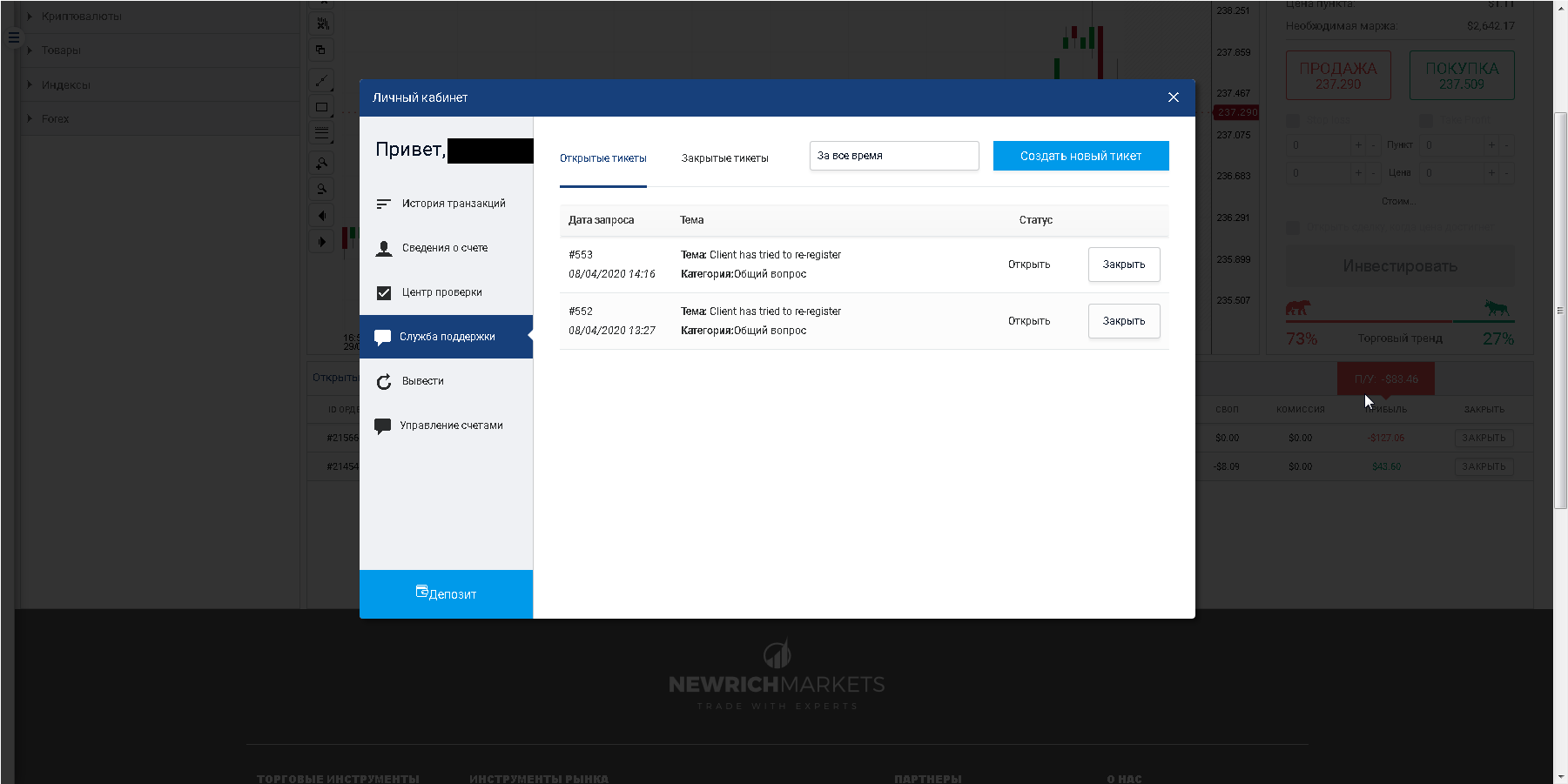The width and height of the screenshot is (1568, 784).
Task: Select the crosshair chart tool icon
Action: click(321, 24)
